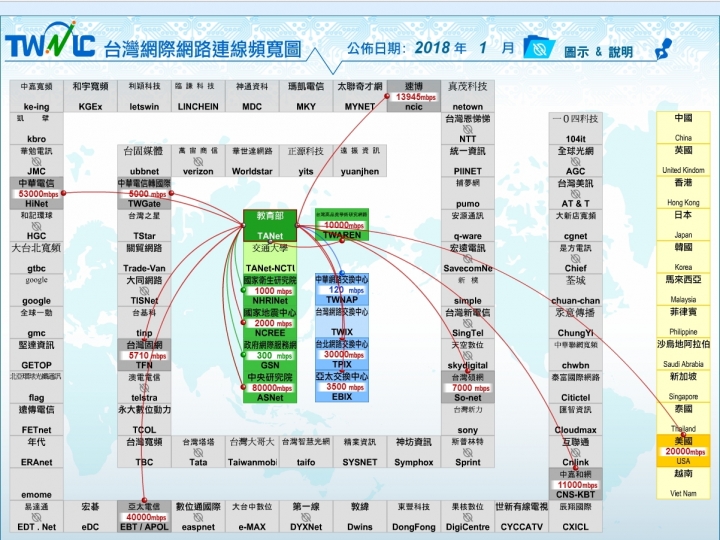Click the red node dot beside HiNet
The image size is (720, 540).
pyautogui.click(x=64, y=193)
